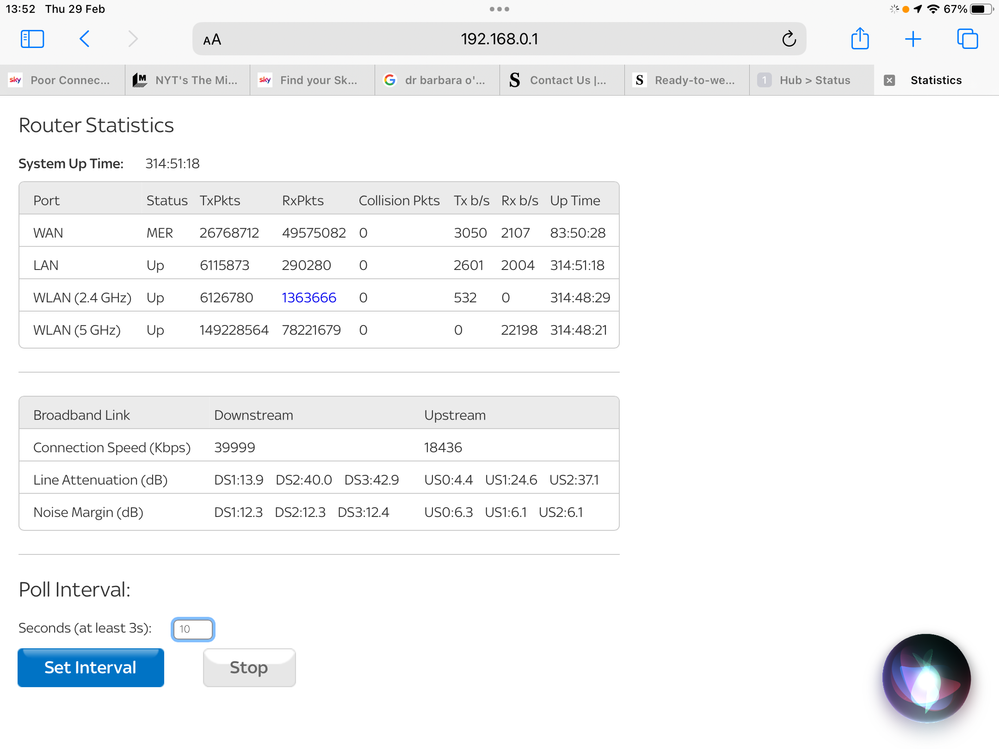Image resolution: width=999 pixels, height=749 pixels.
Task: Open the Safari sidebar panel
Action: [x=32, y=39]
